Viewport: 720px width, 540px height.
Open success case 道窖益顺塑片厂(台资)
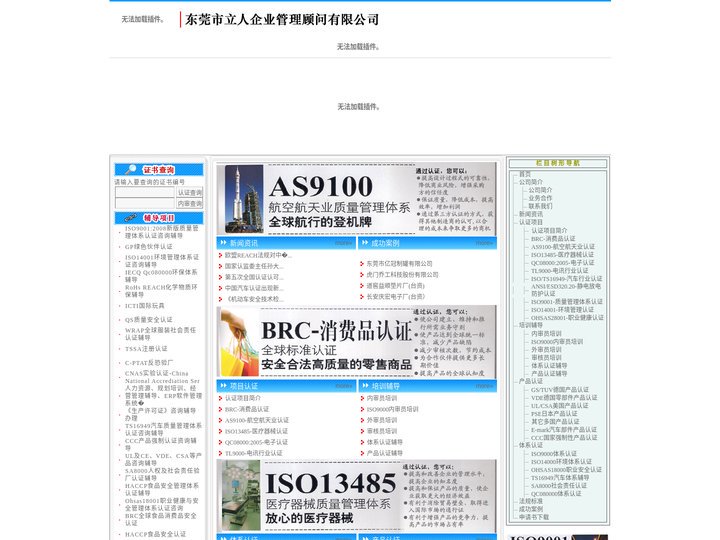coord(395,286)
